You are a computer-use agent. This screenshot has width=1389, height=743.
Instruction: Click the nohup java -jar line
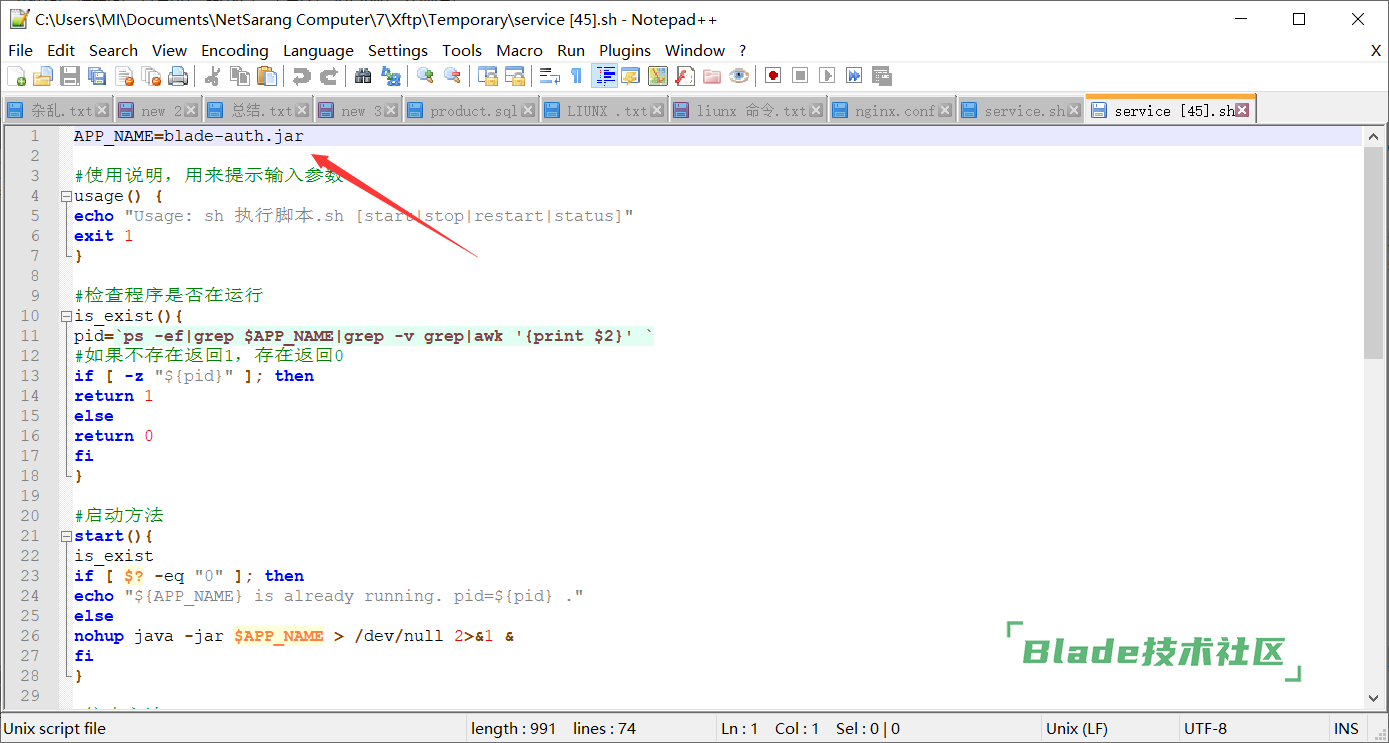[x=294, y=636]
